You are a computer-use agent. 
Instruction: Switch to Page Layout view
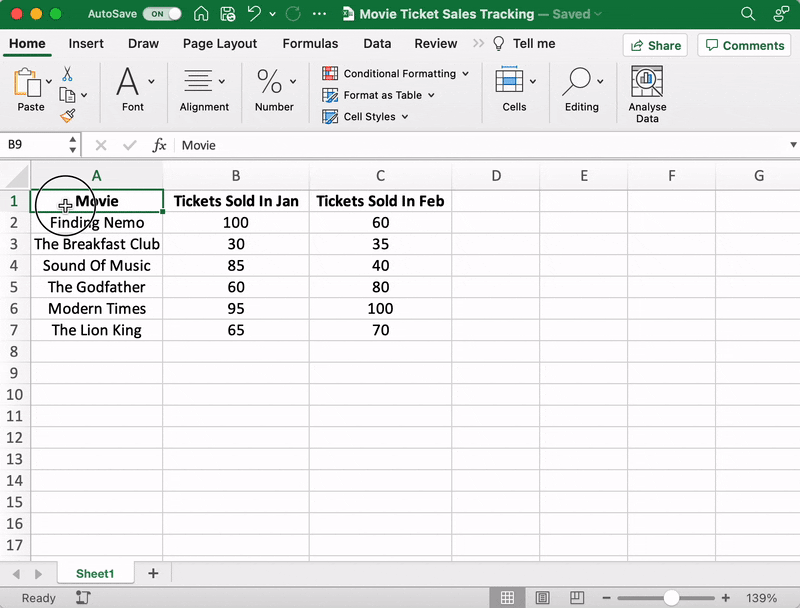[219, 43]
